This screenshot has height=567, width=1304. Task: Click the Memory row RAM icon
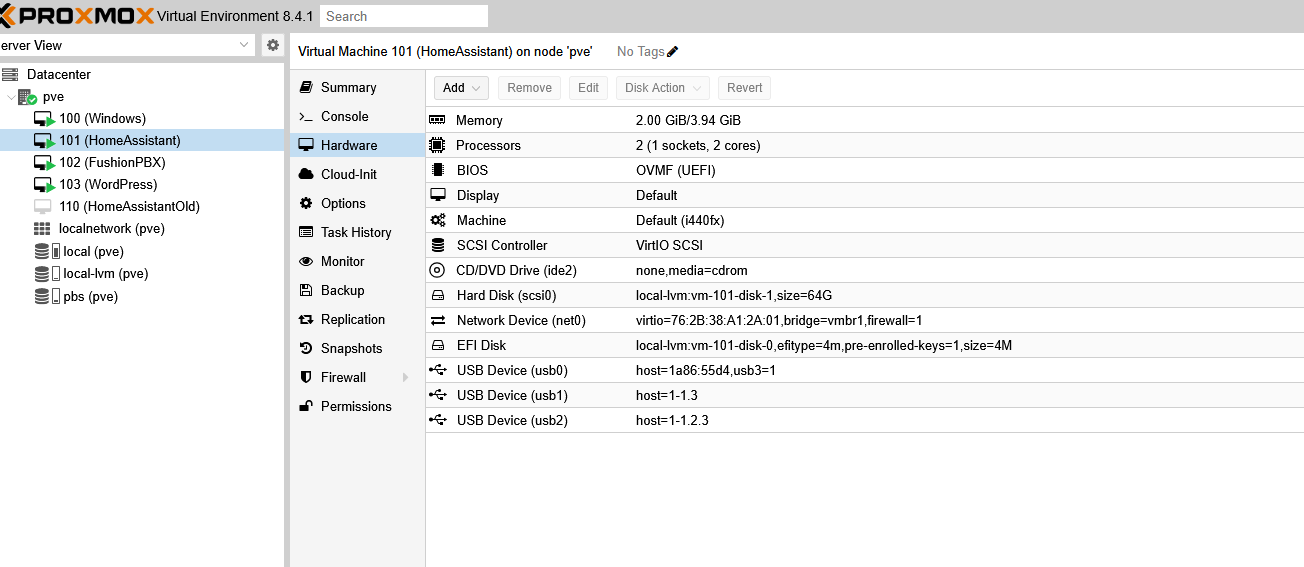click(x=437, y=120)
